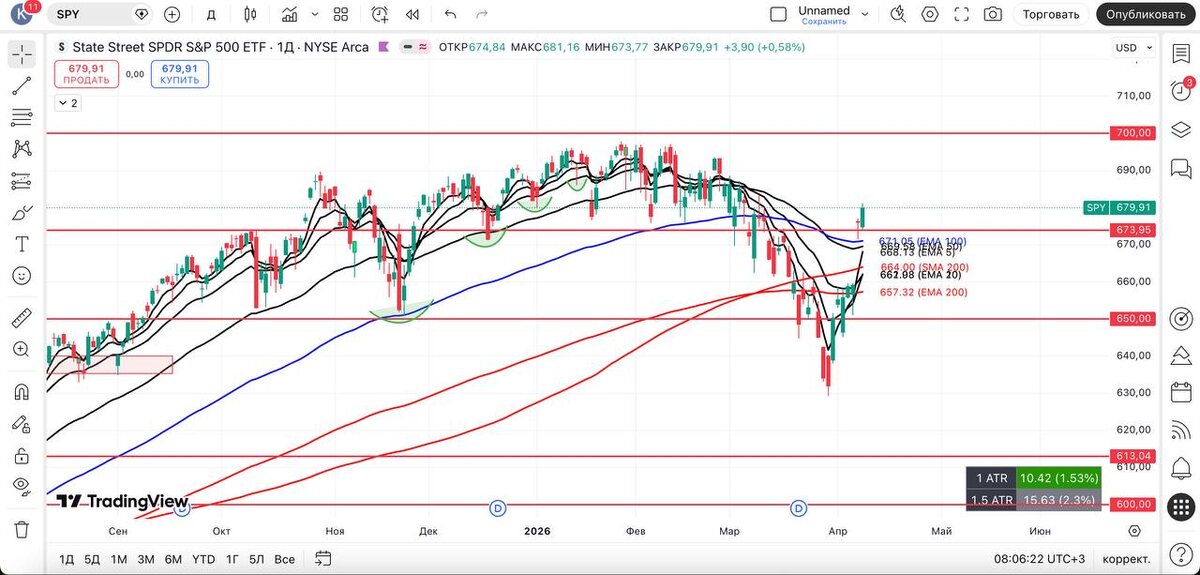The width and height of the screenshot is (1200, 575).
Task: Redo the last chart action
Action: tap(482, 14)
